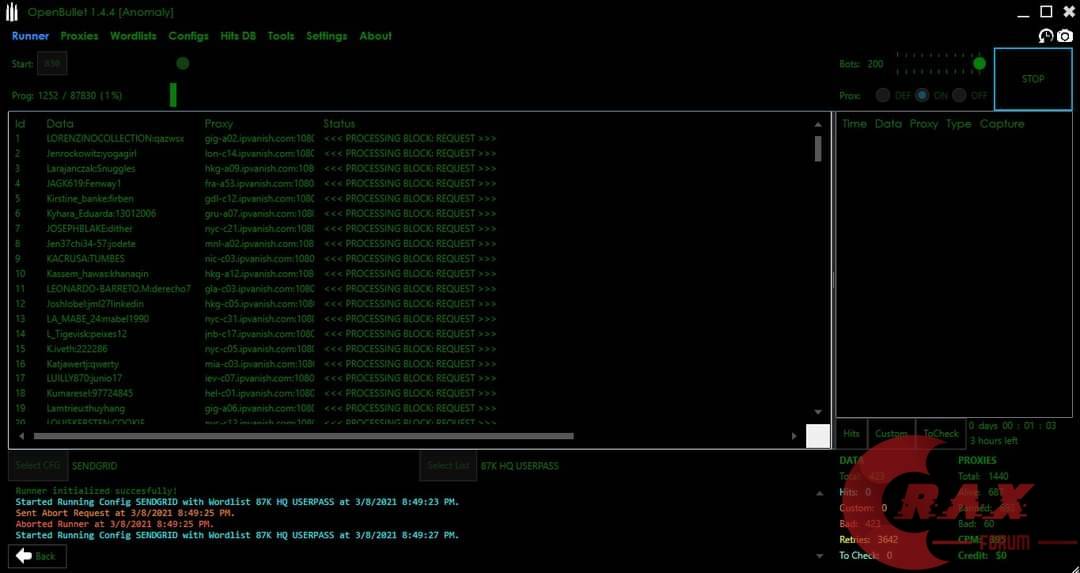Screen dimensions: 1080x573
Task: Click the Start position slider handle
Action: click(183, 63)
